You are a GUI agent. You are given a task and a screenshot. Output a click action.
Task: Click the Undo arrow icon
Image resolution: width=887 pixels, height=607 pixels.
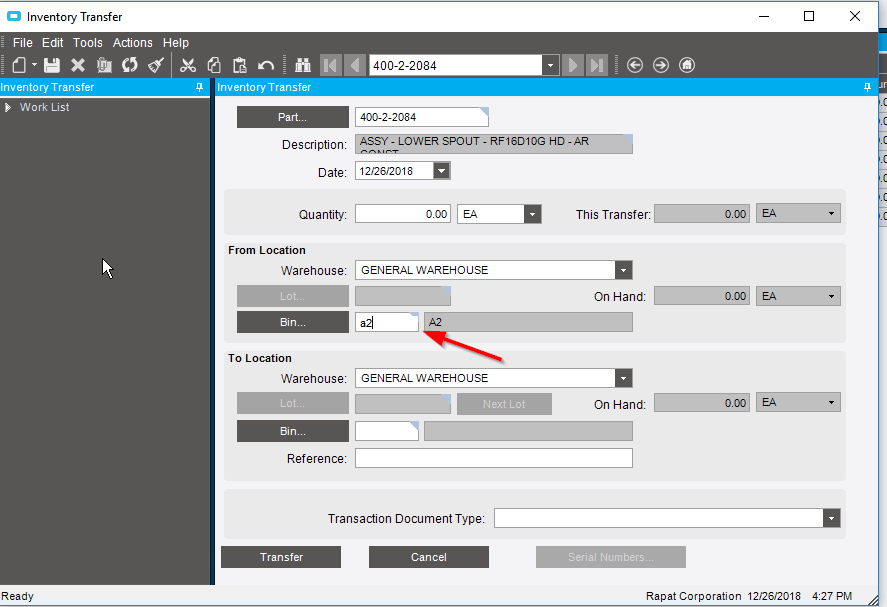pos(266,65)
